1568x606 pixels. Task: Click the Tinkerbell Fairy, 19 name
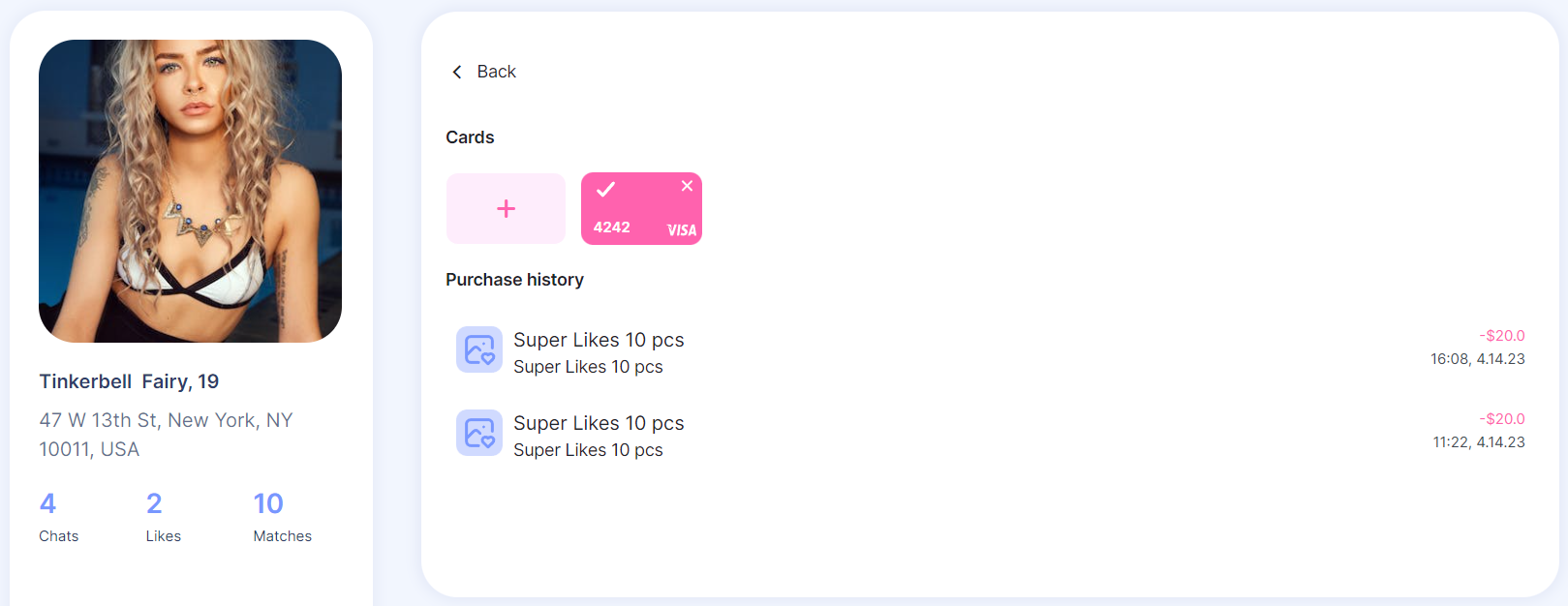point(129,381)
